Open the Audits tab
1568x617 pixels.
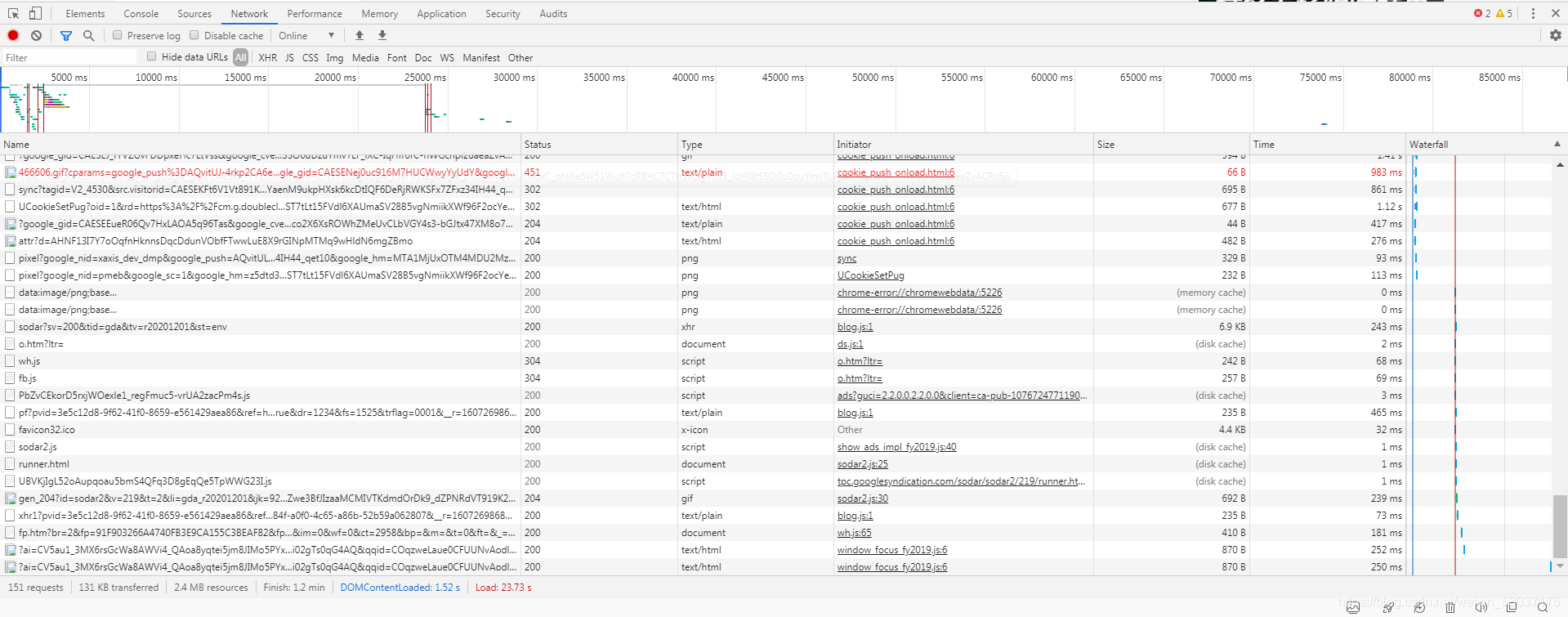pyautogui.click(x=553, y=14)
